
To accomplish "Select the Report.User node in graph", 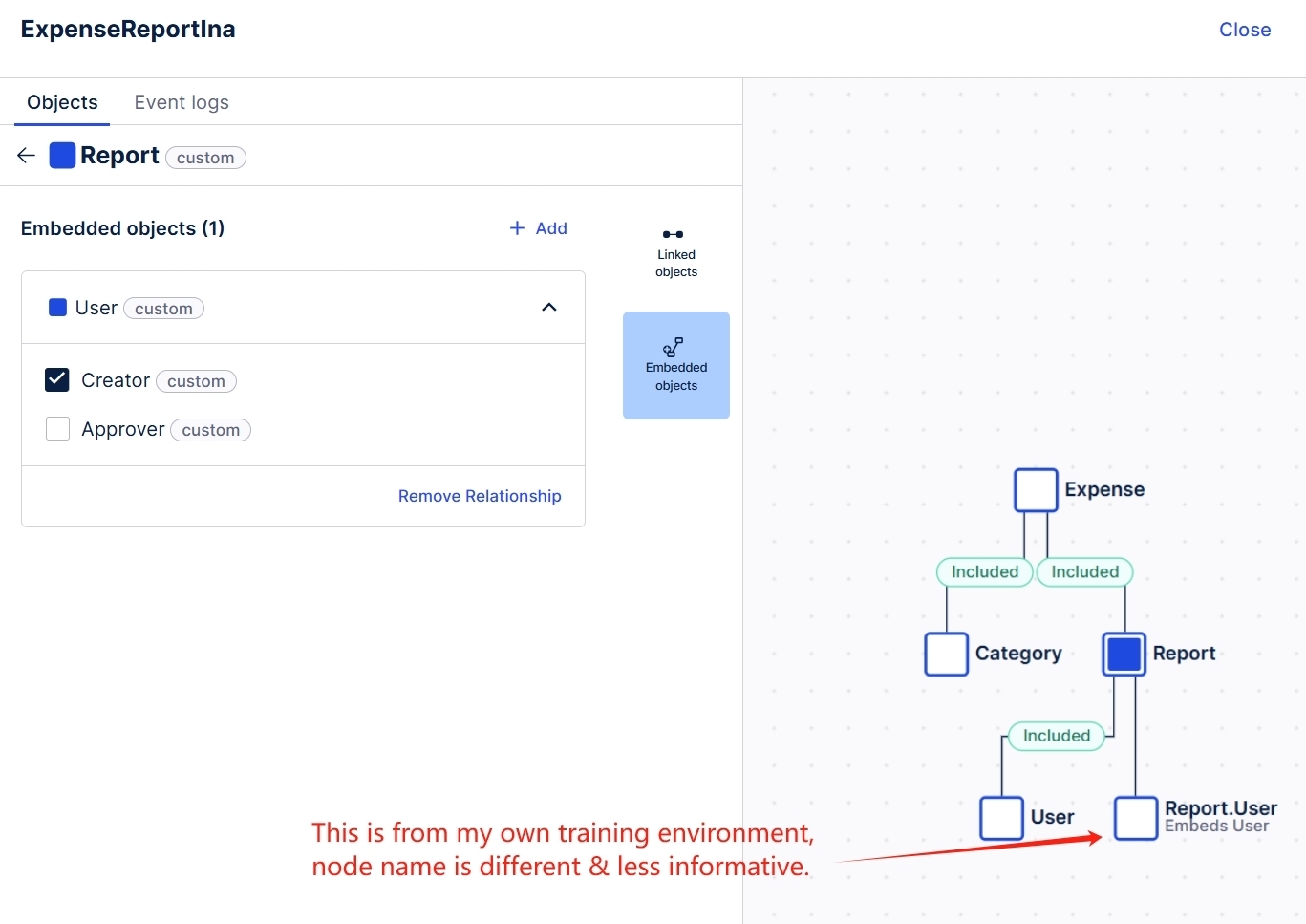I will tap(1136, 819).
